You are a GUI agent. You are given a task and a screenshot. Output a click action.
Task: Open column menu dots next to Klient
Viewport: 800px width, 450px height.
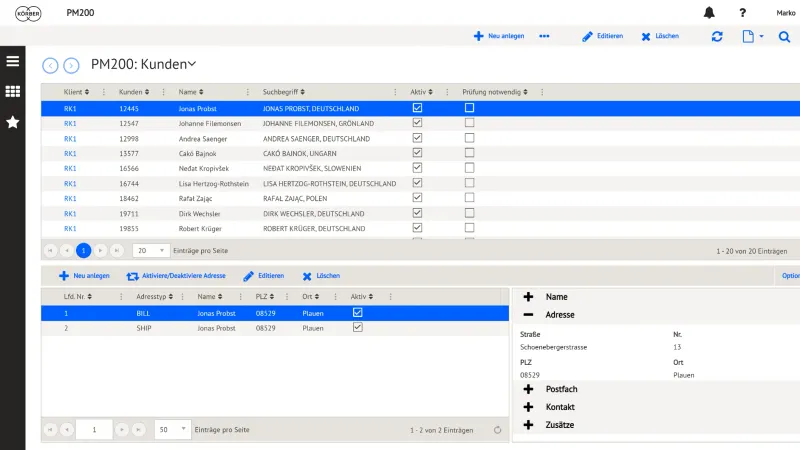[x=104, y=92]
